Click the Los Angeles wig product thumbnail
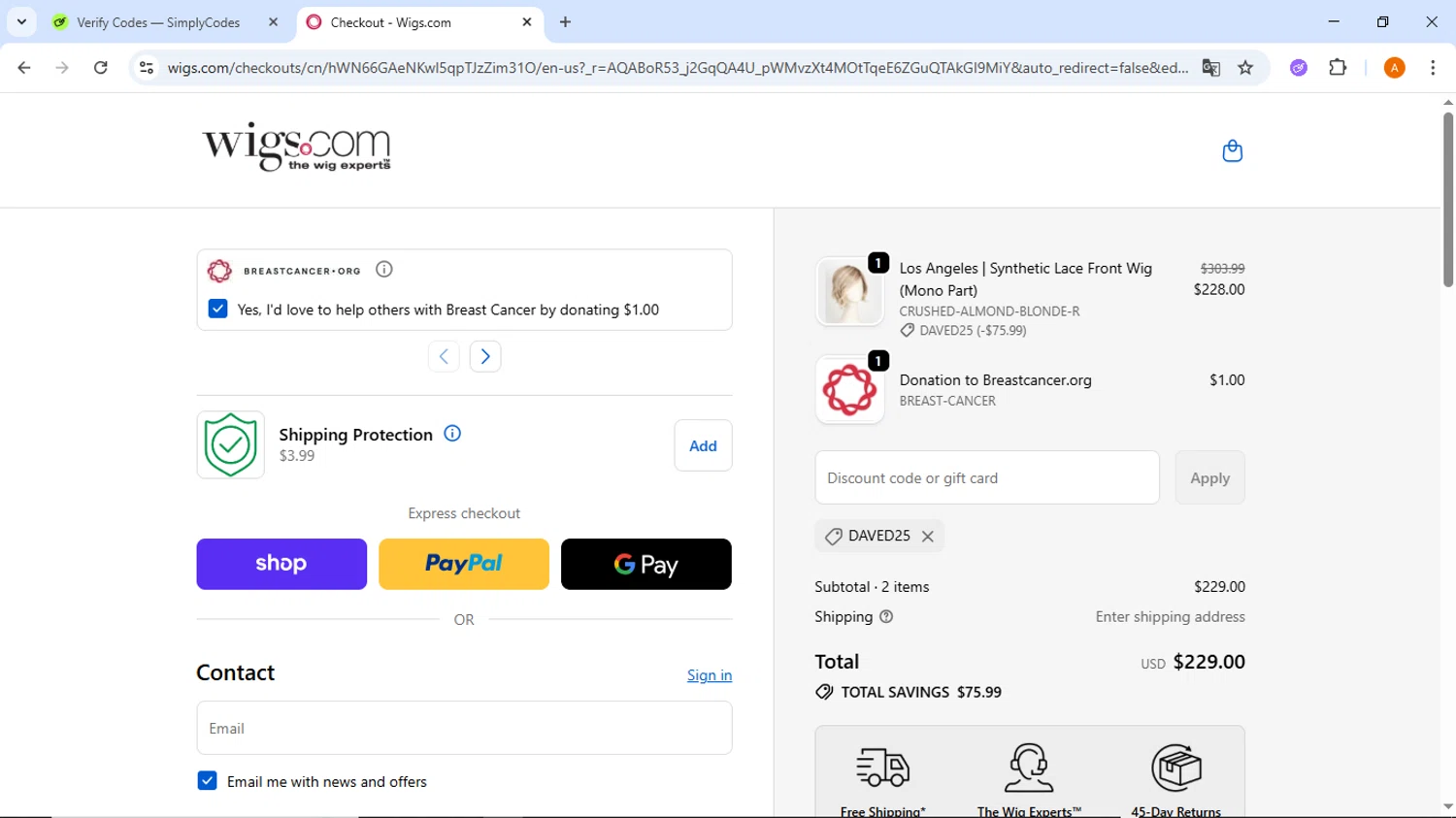 point(849,292)
